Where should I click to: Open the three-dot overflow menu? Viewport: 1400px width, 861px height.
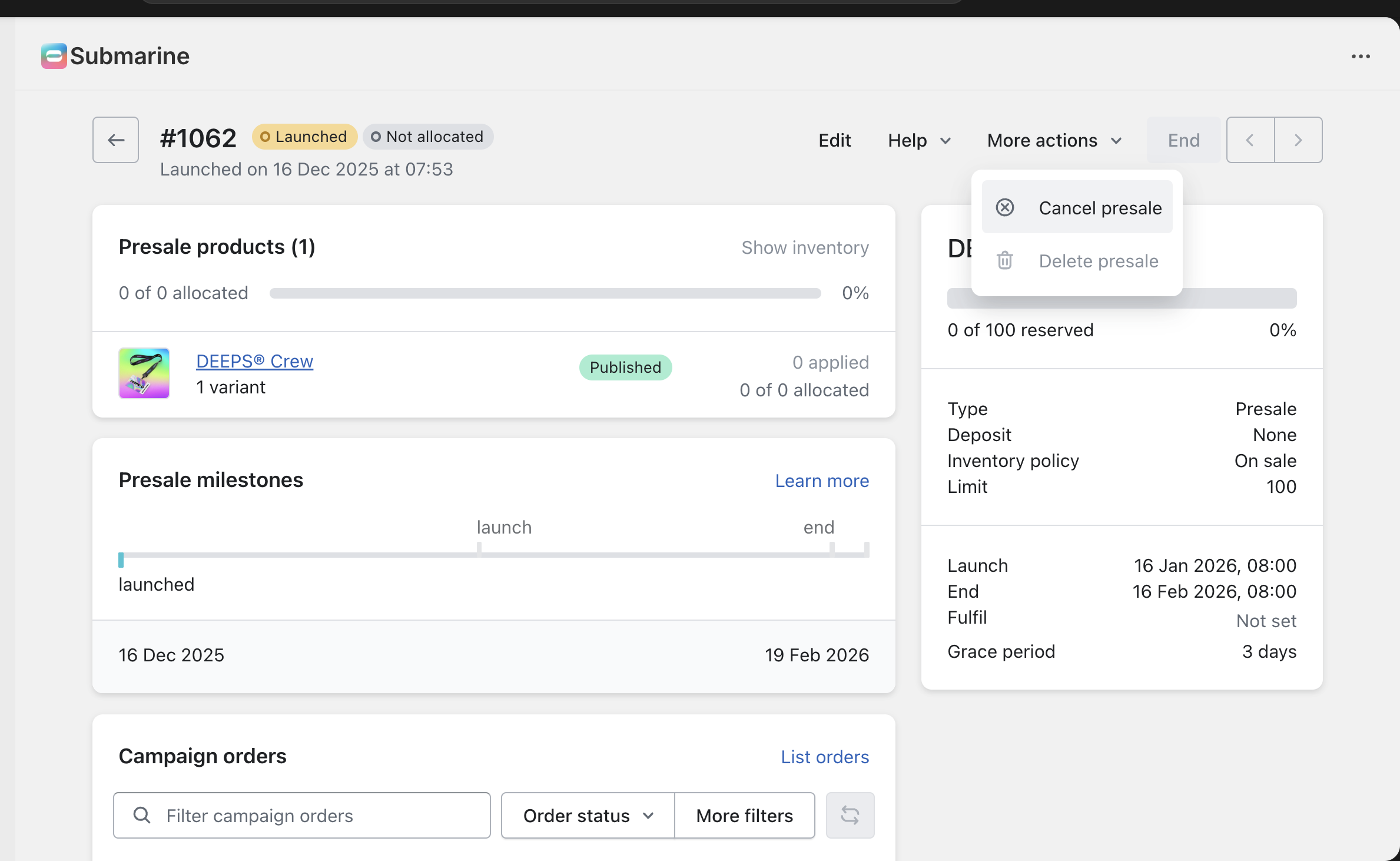tap(1360, 57)
